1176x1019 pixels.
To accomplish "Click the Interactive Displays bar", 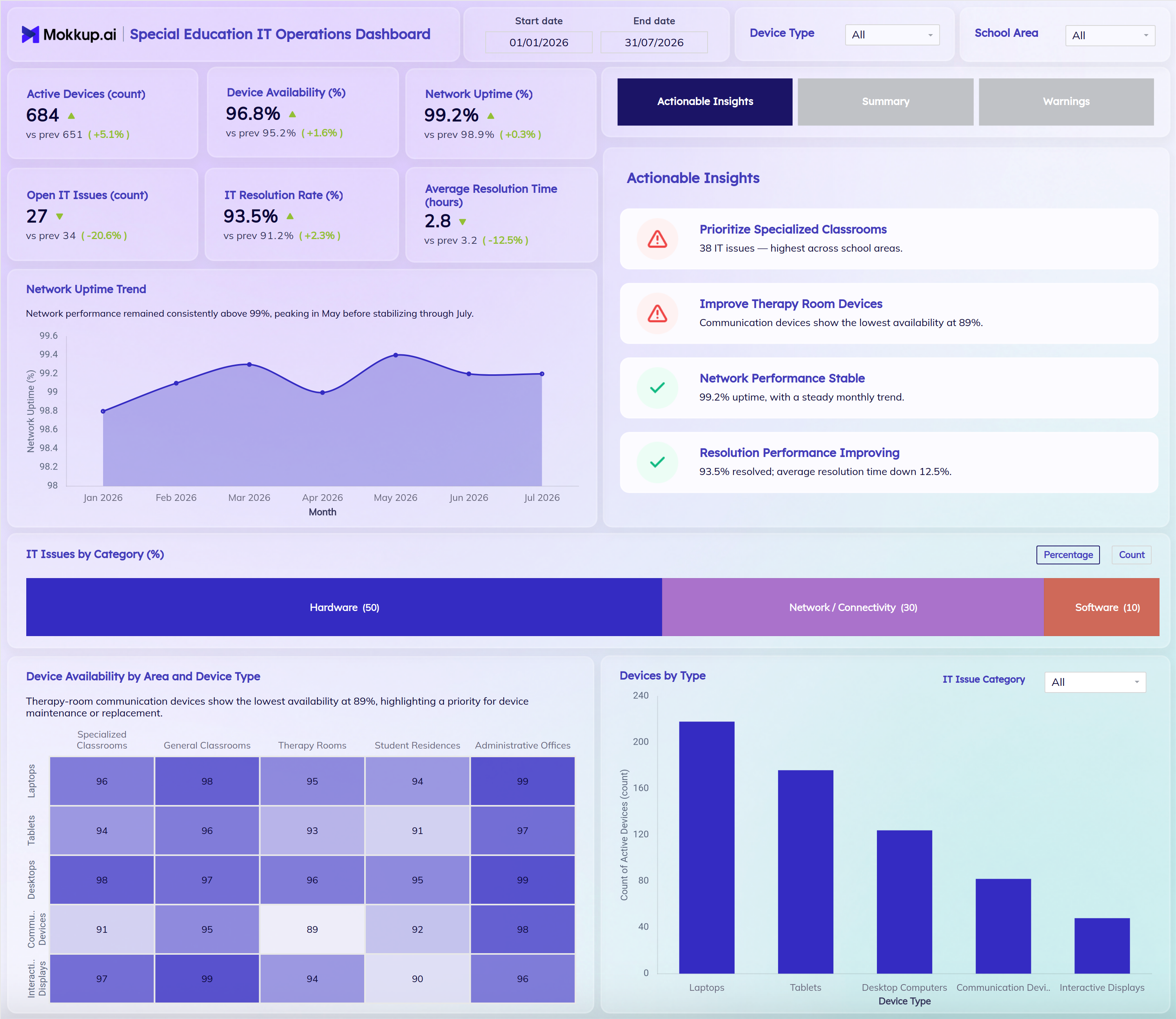I will (1102, 946).
